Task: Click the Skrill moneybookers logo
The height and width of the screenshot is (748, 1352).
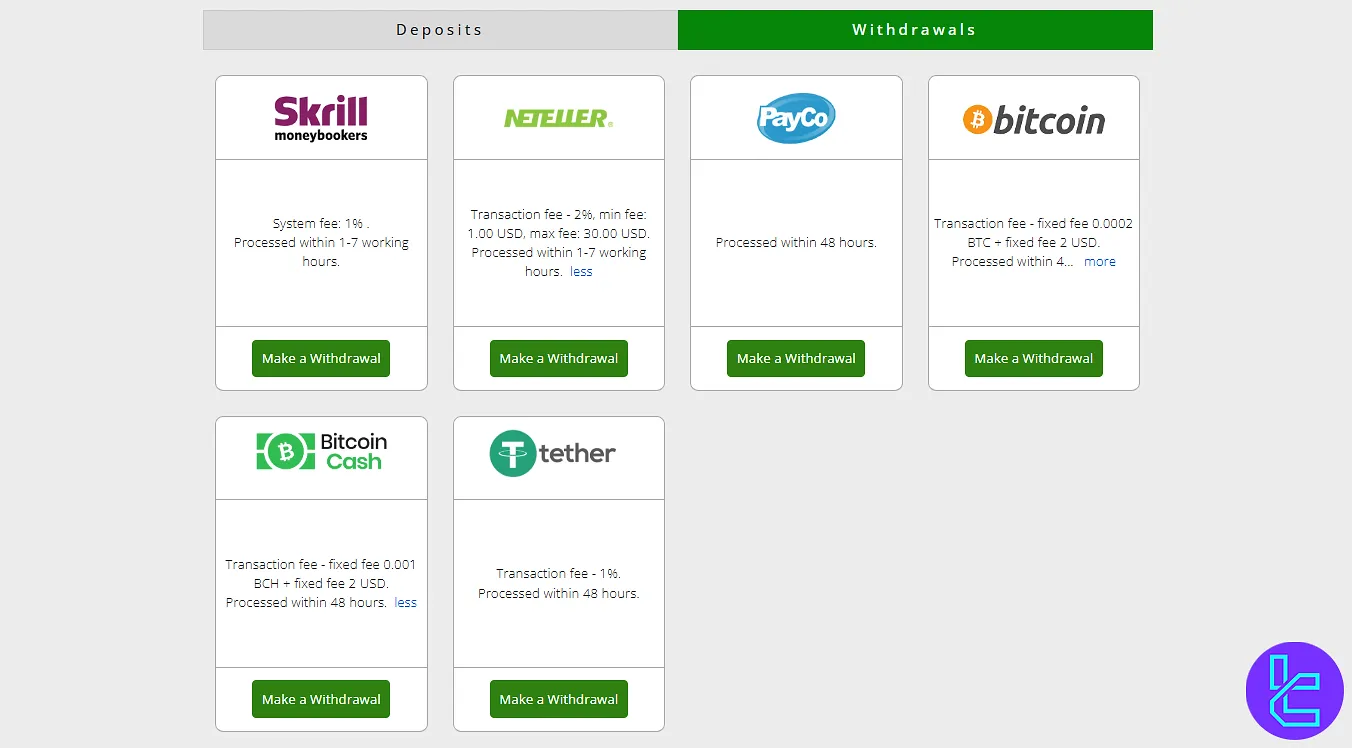Action: 321,118
